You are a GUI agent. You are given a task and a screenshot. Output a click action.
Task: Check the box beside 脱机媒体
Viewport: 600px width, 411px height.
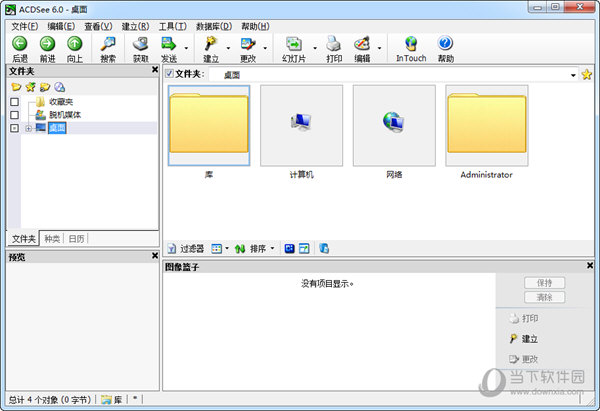click(15, 115)
